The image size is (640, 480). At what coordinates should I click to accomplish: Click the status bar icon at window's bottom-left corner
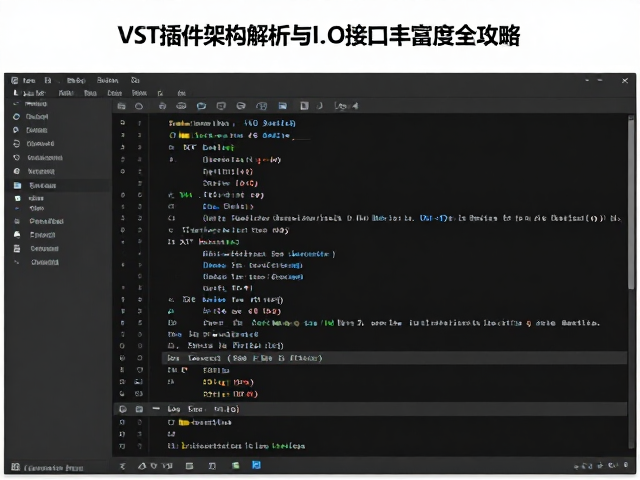pyautogui.click(x=16, y=467)
